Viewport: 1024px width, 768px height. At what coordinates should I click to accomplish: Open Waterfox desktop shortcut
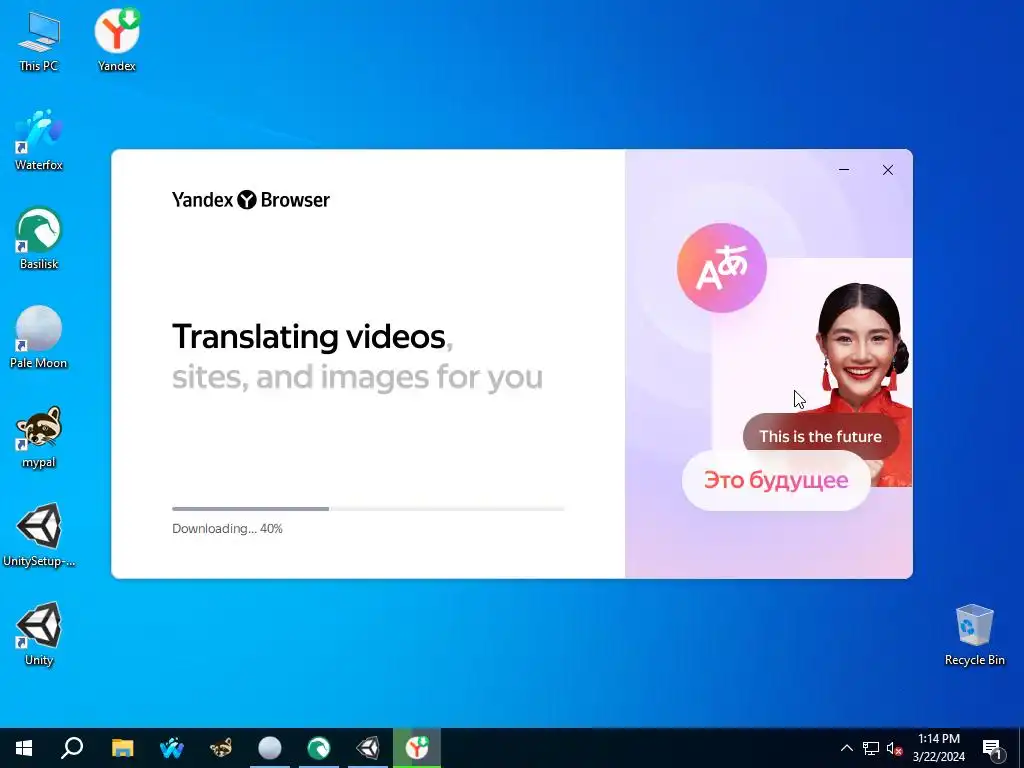pos(39,140)
